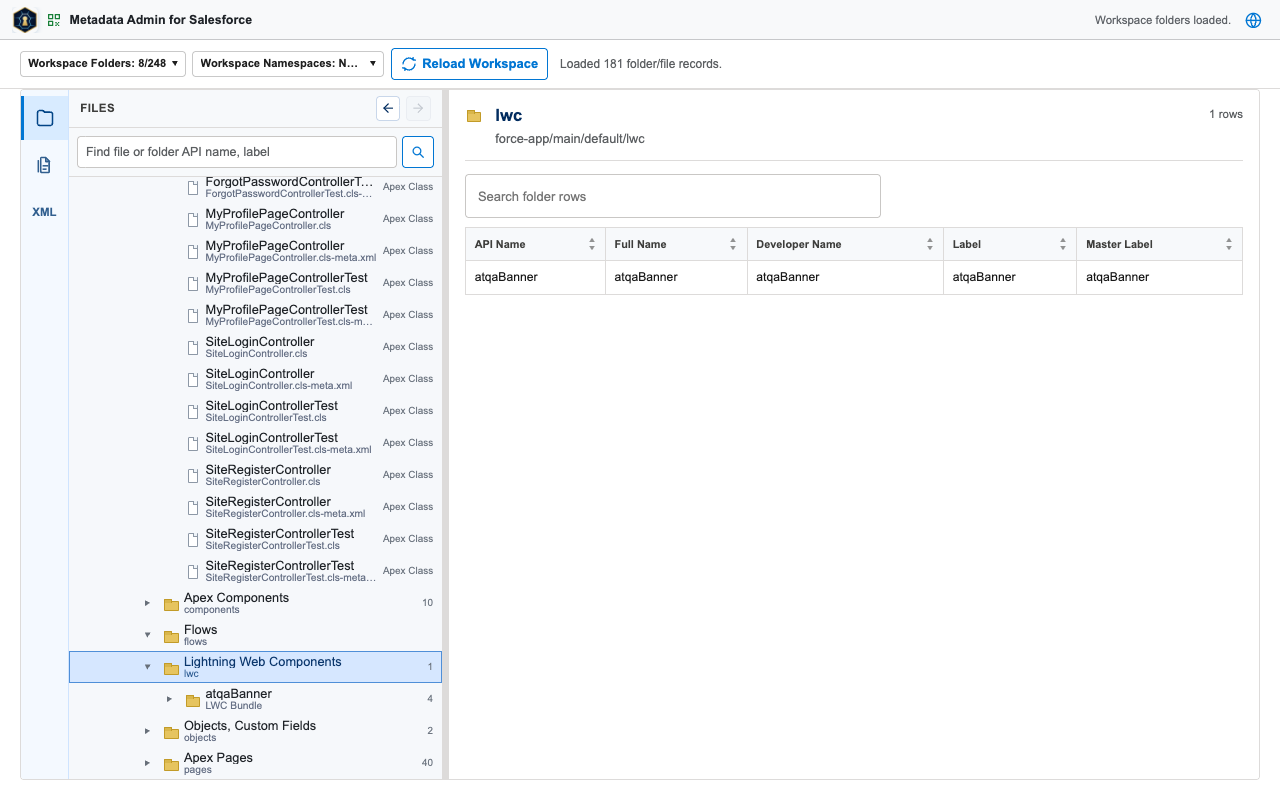Viewport: 1280px width, 800px height.
Task: Expand the atqaBanner bundle arrow
Action: [x=169, y=699]
